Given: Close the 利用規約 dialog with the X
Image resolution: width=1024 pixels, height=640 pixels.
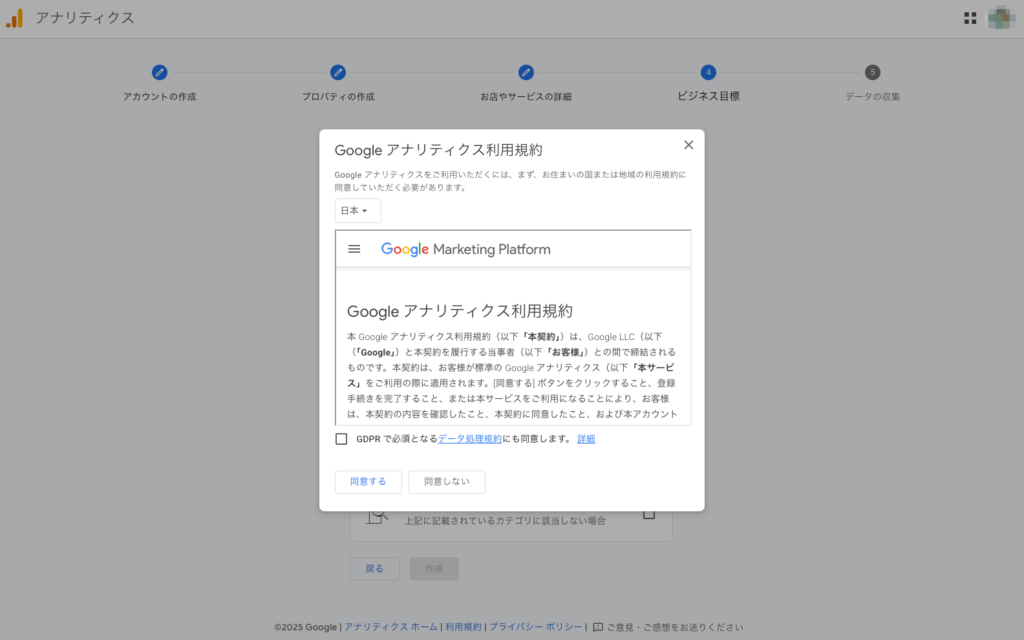Looking at the screenshot, I should tap(688, 144).
